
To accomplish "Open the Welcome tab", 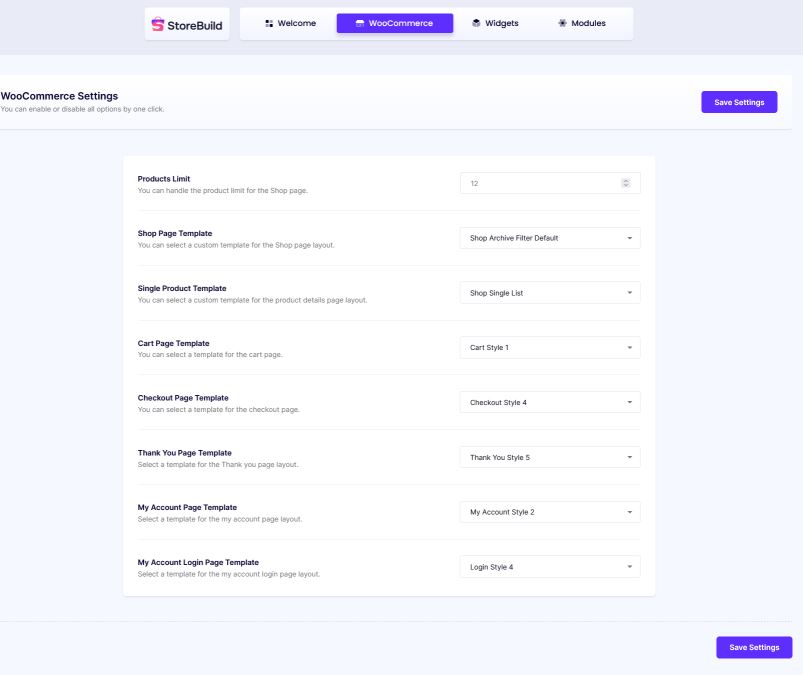I will (290, 23).
